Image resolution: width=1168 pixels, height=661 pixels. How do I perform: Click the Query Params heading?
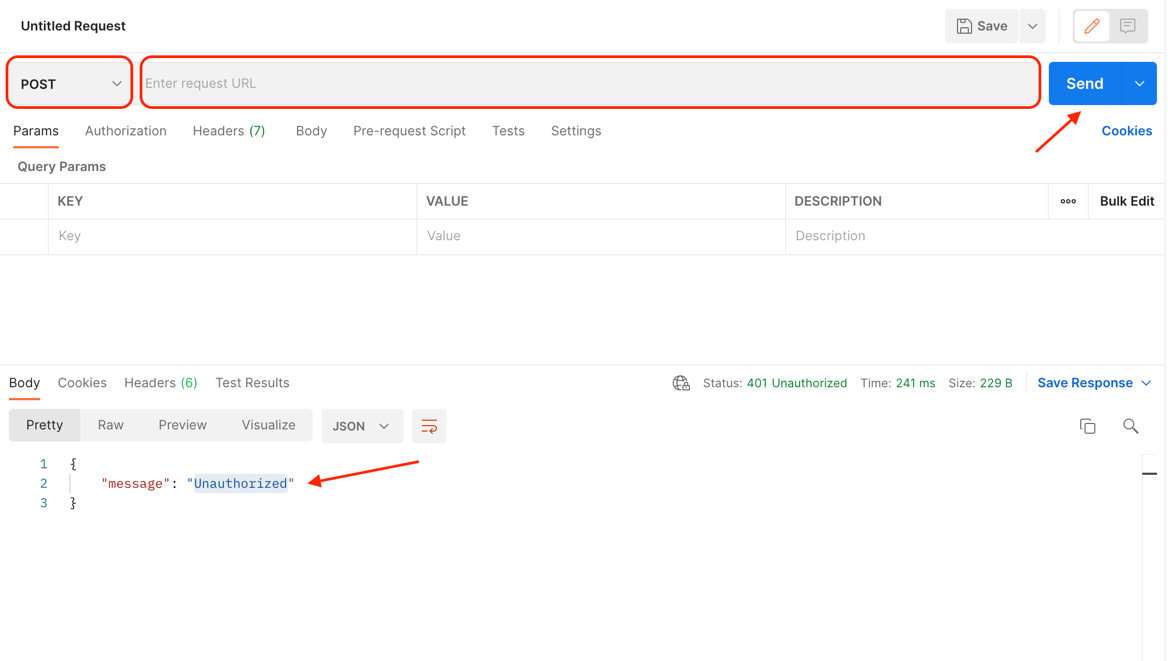(62, 167)
